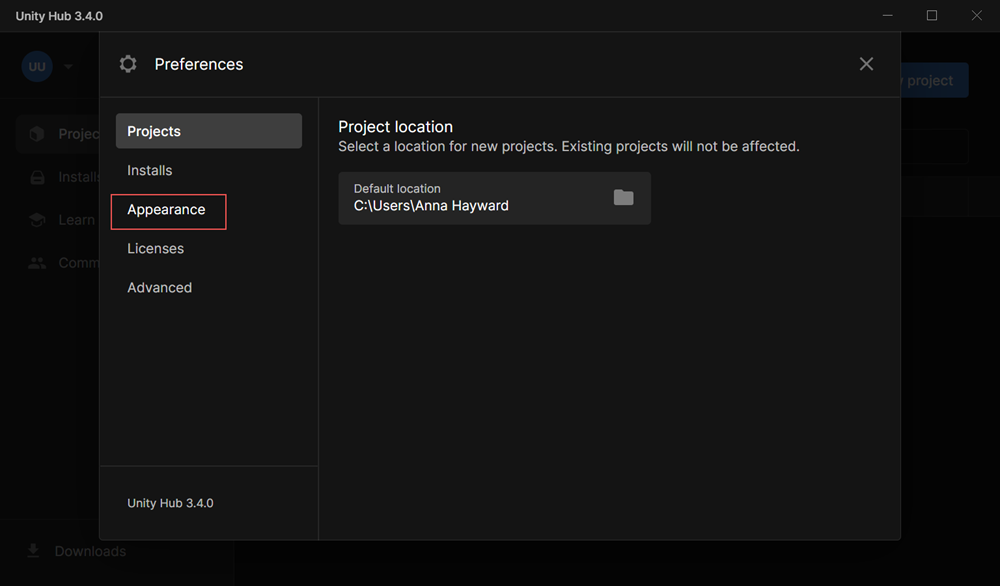
Task: Click the Default location path field
Action: coord(494,198)
